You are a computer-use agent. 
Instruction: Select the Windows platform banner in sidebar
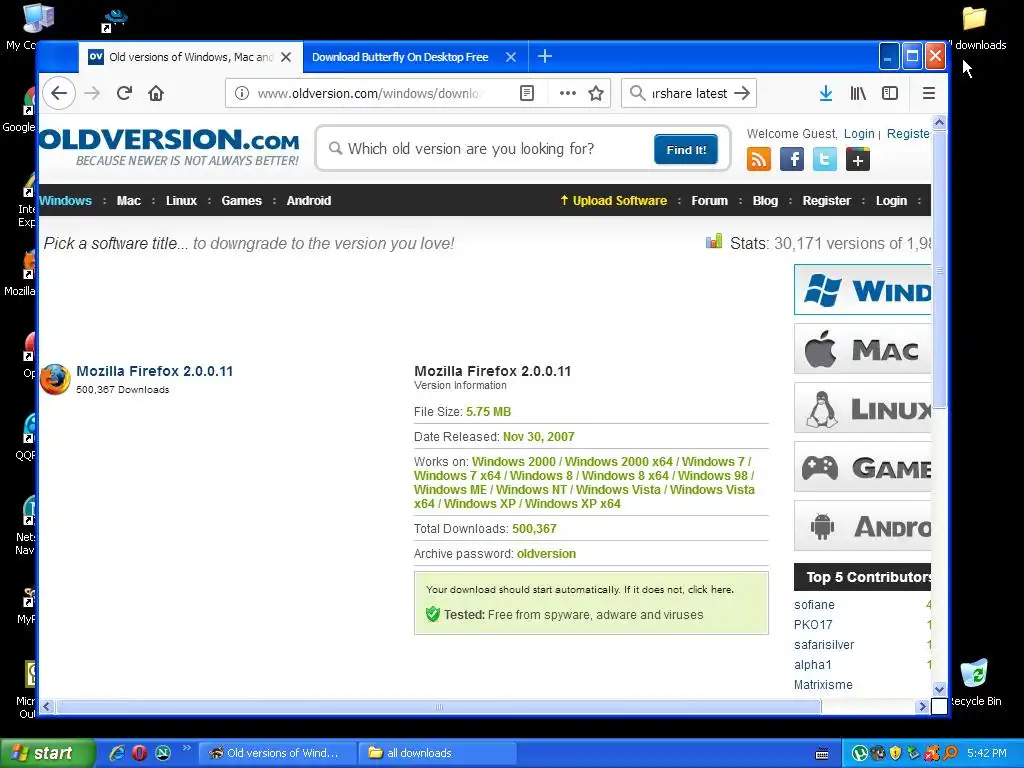(x=863, y=290)
